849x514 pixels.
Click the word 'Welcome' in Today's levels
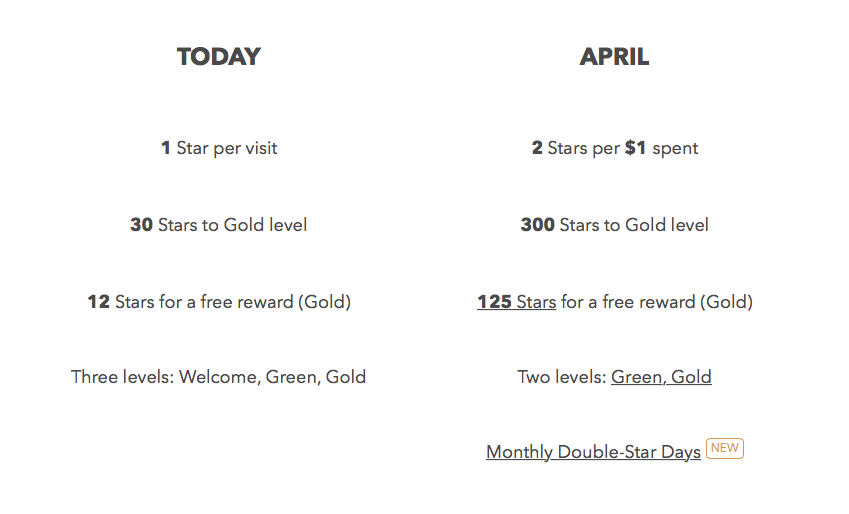coord(219,377)
